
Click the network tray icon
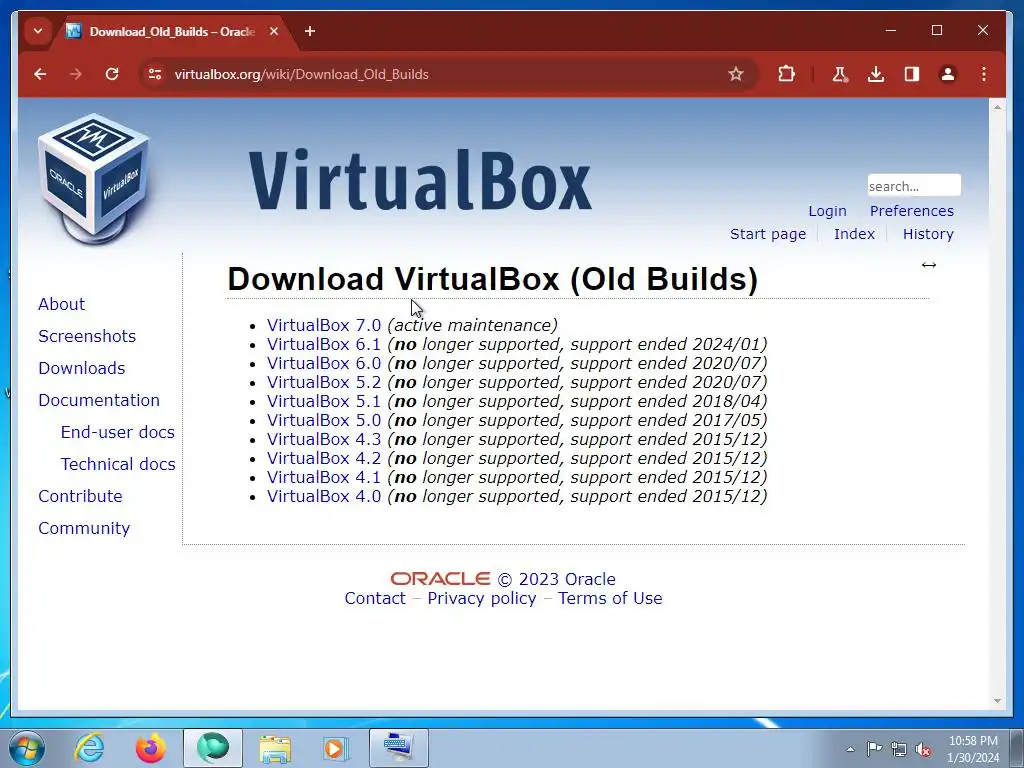point(899,749)
